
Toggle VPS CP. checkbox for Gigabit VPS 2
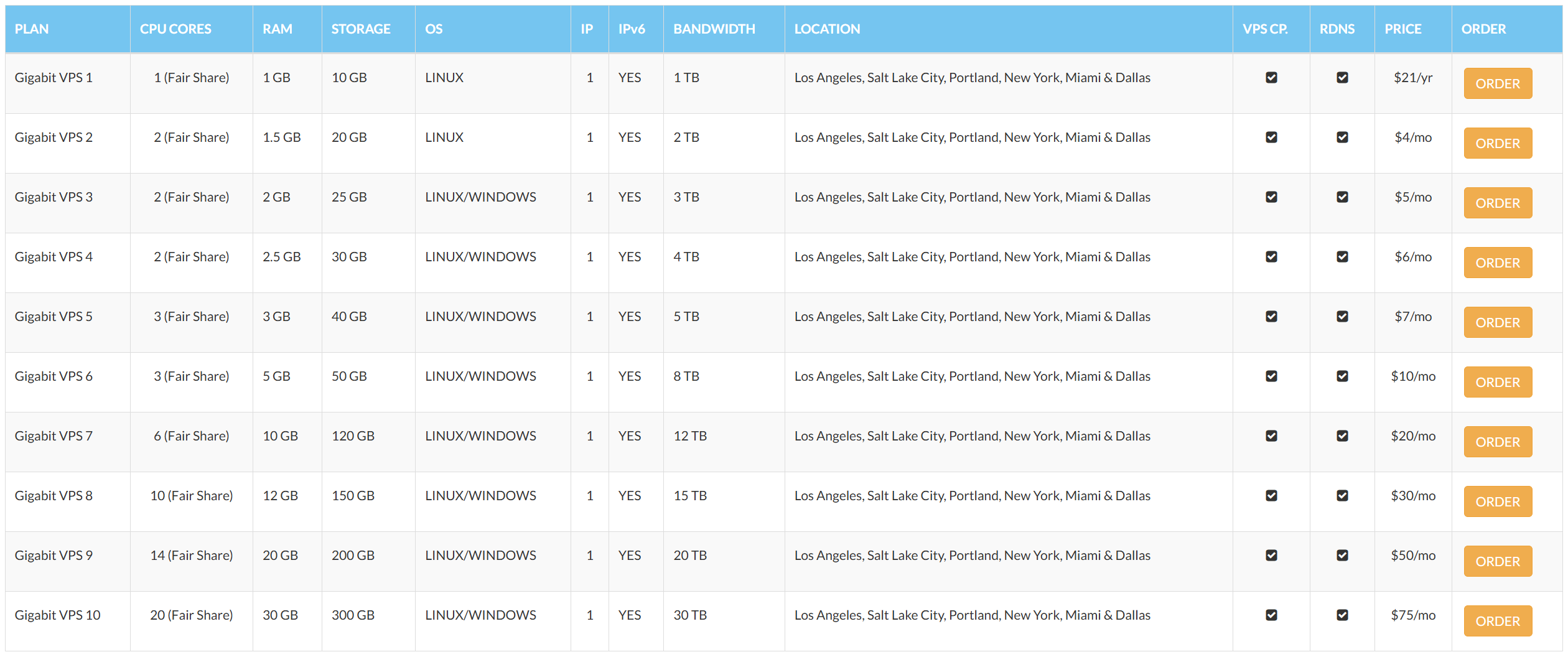pos(1271,137)
